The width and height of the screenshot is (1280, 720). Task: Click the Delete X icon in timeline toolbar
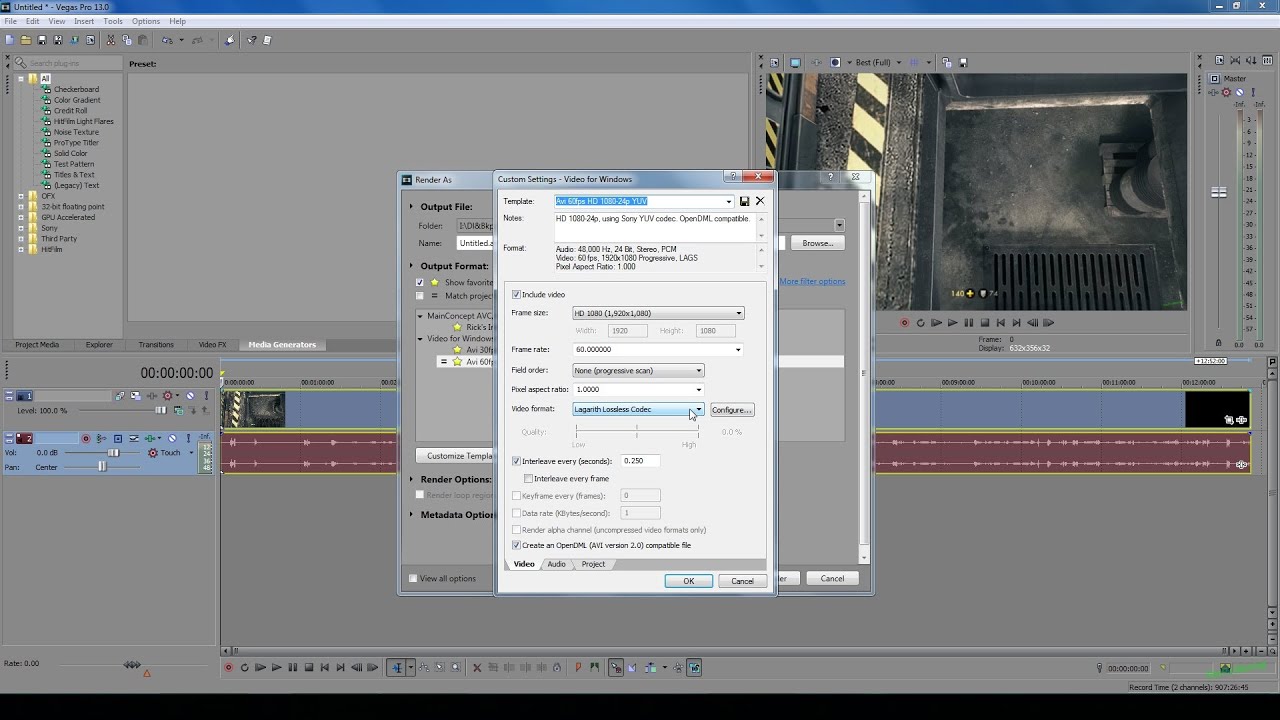pyautogui.click(x=477, y=668)
